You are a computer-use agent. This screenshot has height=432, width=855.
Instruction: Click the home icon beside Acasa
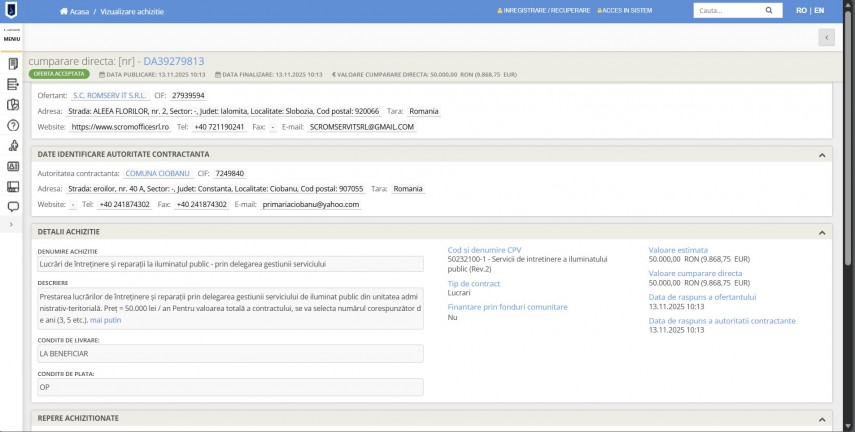point(64,11)
